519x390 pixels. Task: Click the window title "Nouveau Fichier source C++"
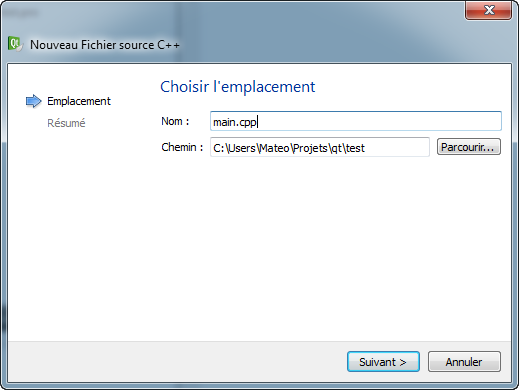pos(105,45)
